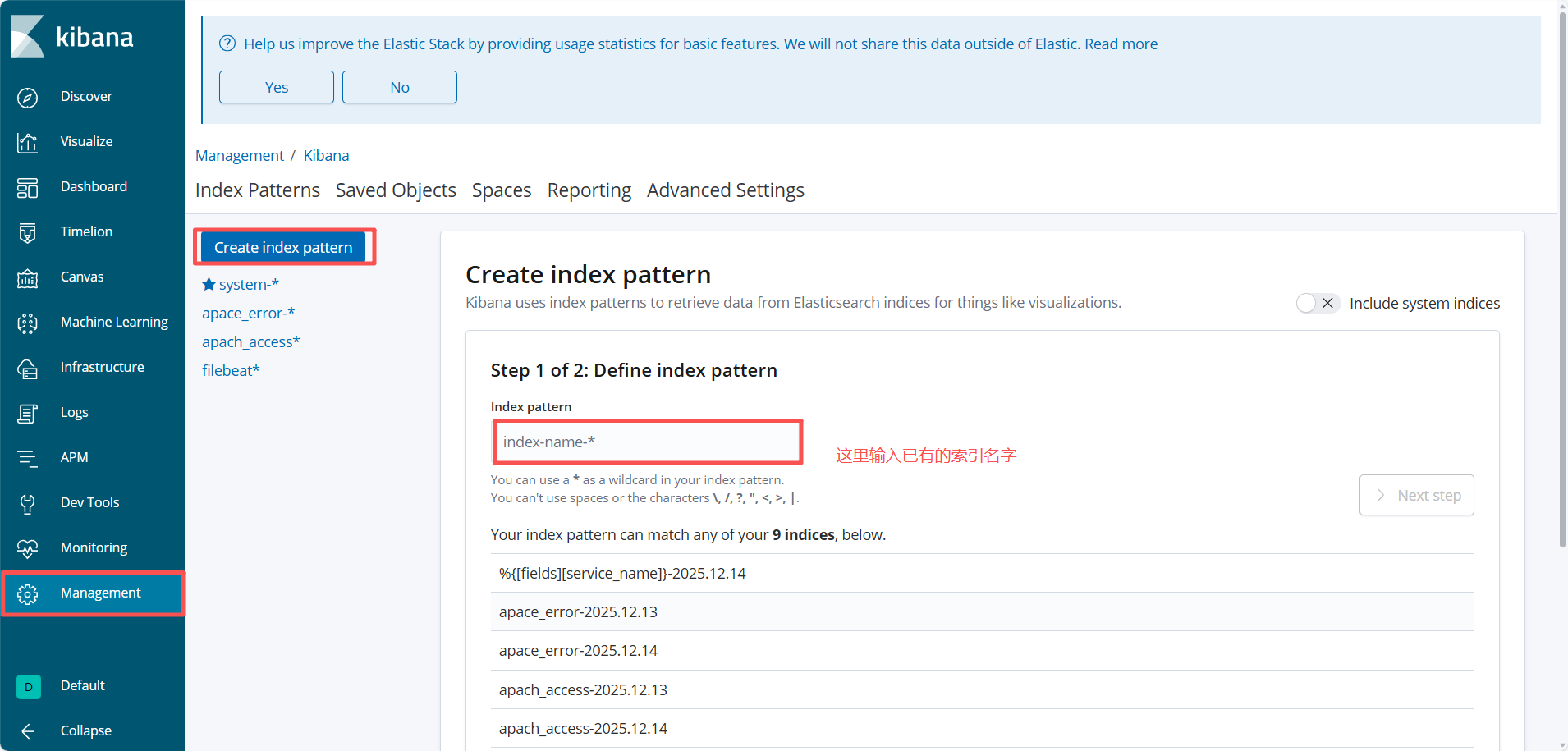This screenshot has width=1568, height=751.
Task: Select Machine Learning label in side navigation
Action: [114, 322]
